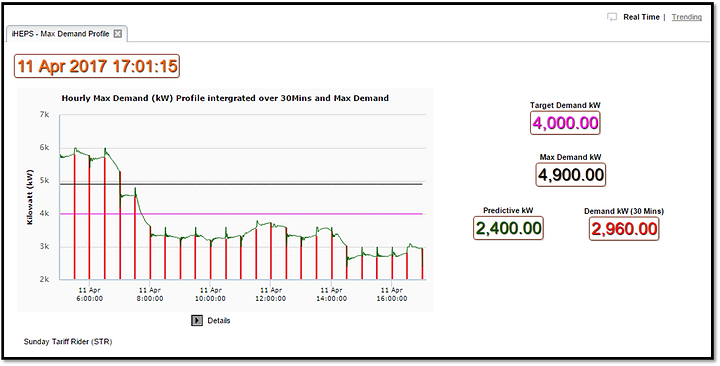Click the 11 Apr 16:00:00 axis label
The height and width of the screenshot is (366, 720).
coord(391,294)
